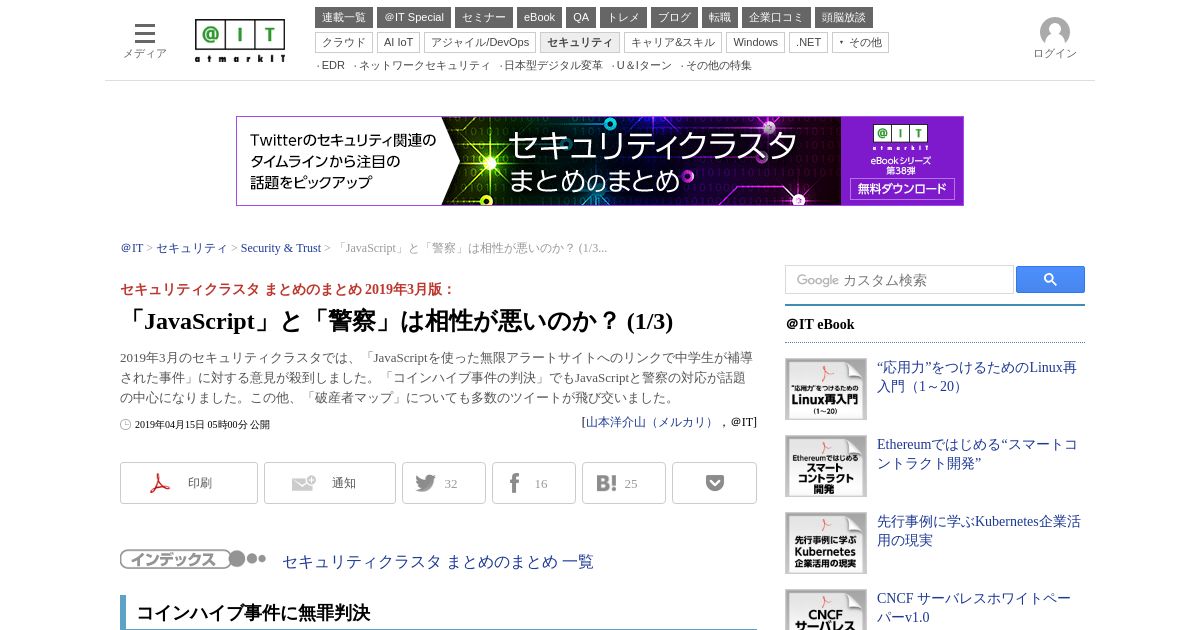Select the AI IoT category tab
Screen dimensions: 1200x630
pyautogui.click(x=398, y=42)
